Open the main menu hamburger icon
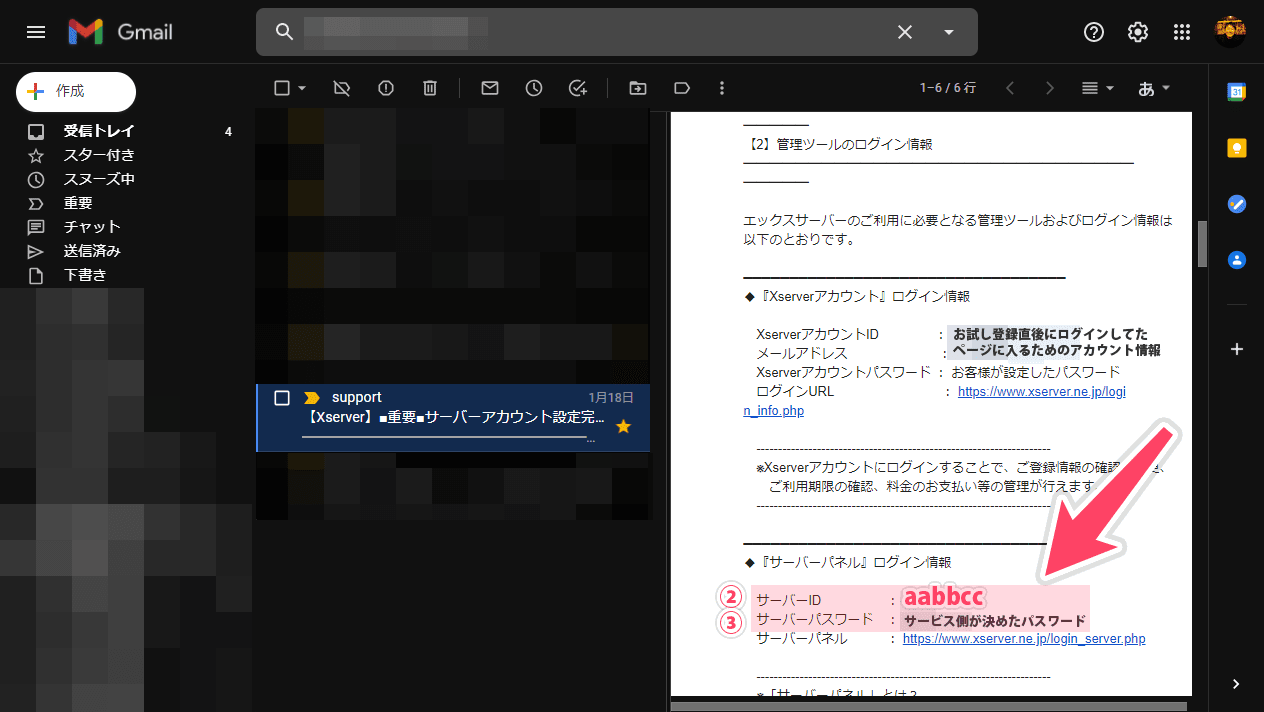This screenshot has height=712, width=1264. click(36, 32)
